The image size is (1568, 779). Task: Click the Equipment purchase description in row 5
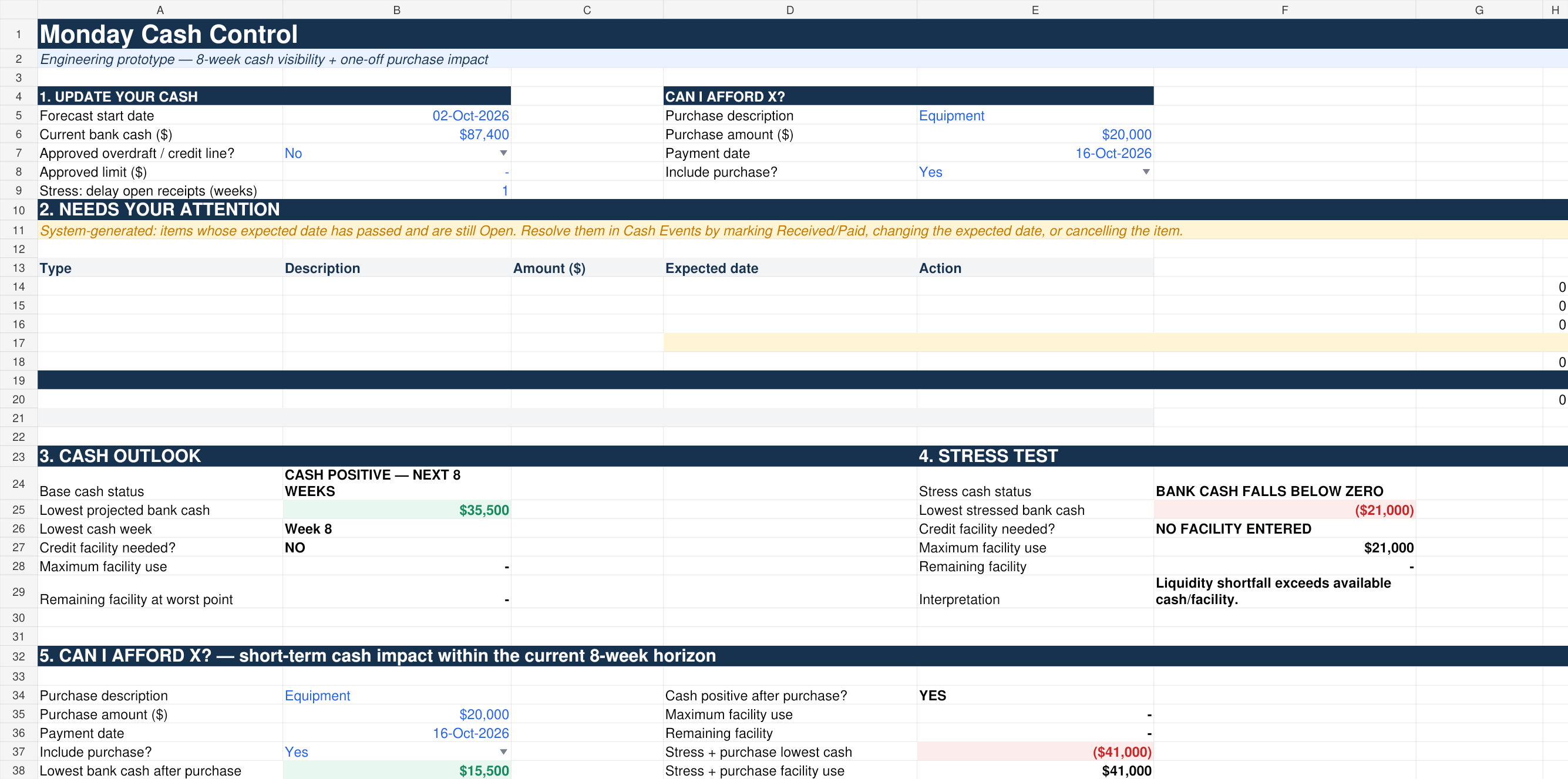tap(951, 116)
